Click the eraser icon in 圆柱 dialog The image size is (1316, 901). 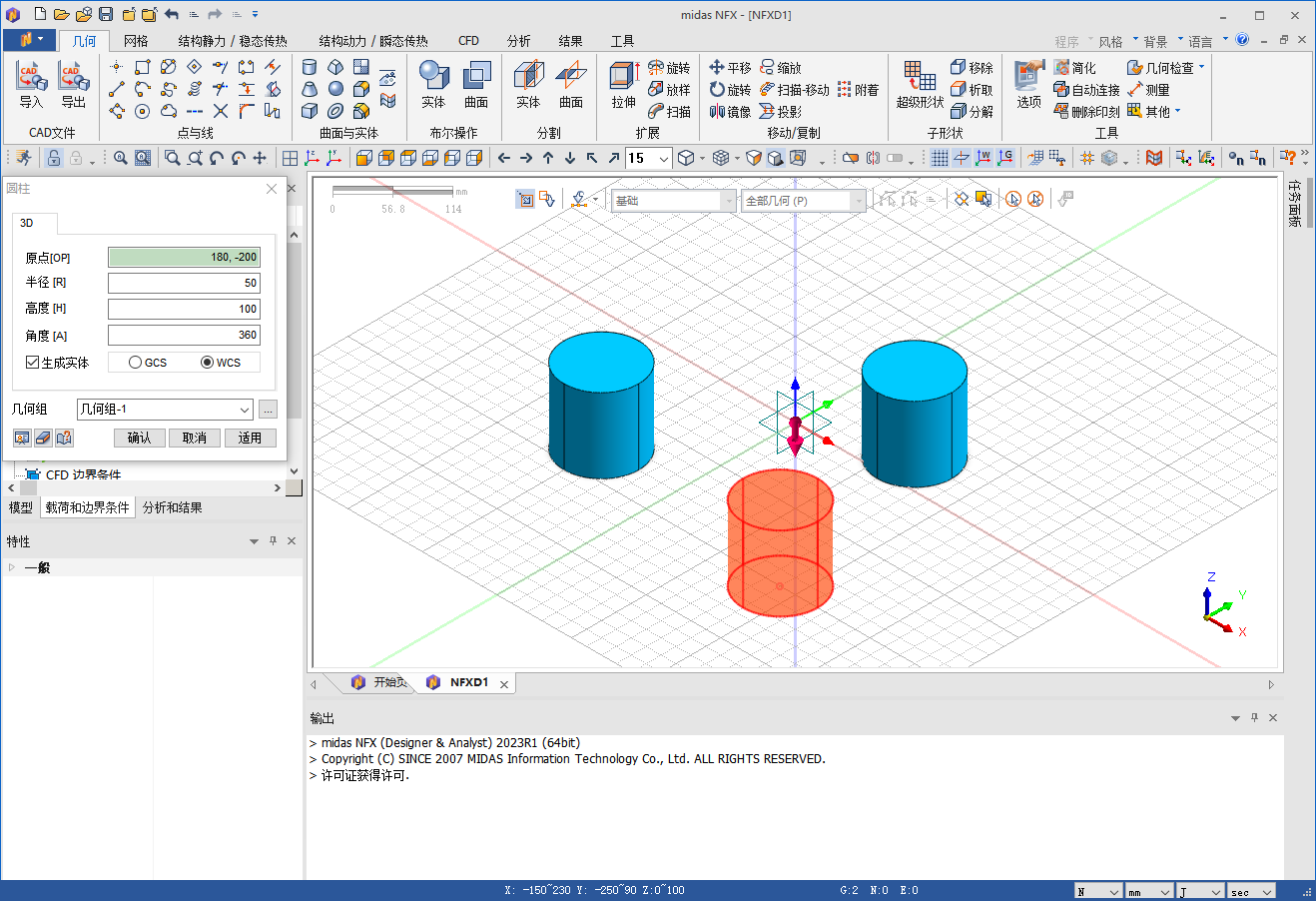click(43, 438)
